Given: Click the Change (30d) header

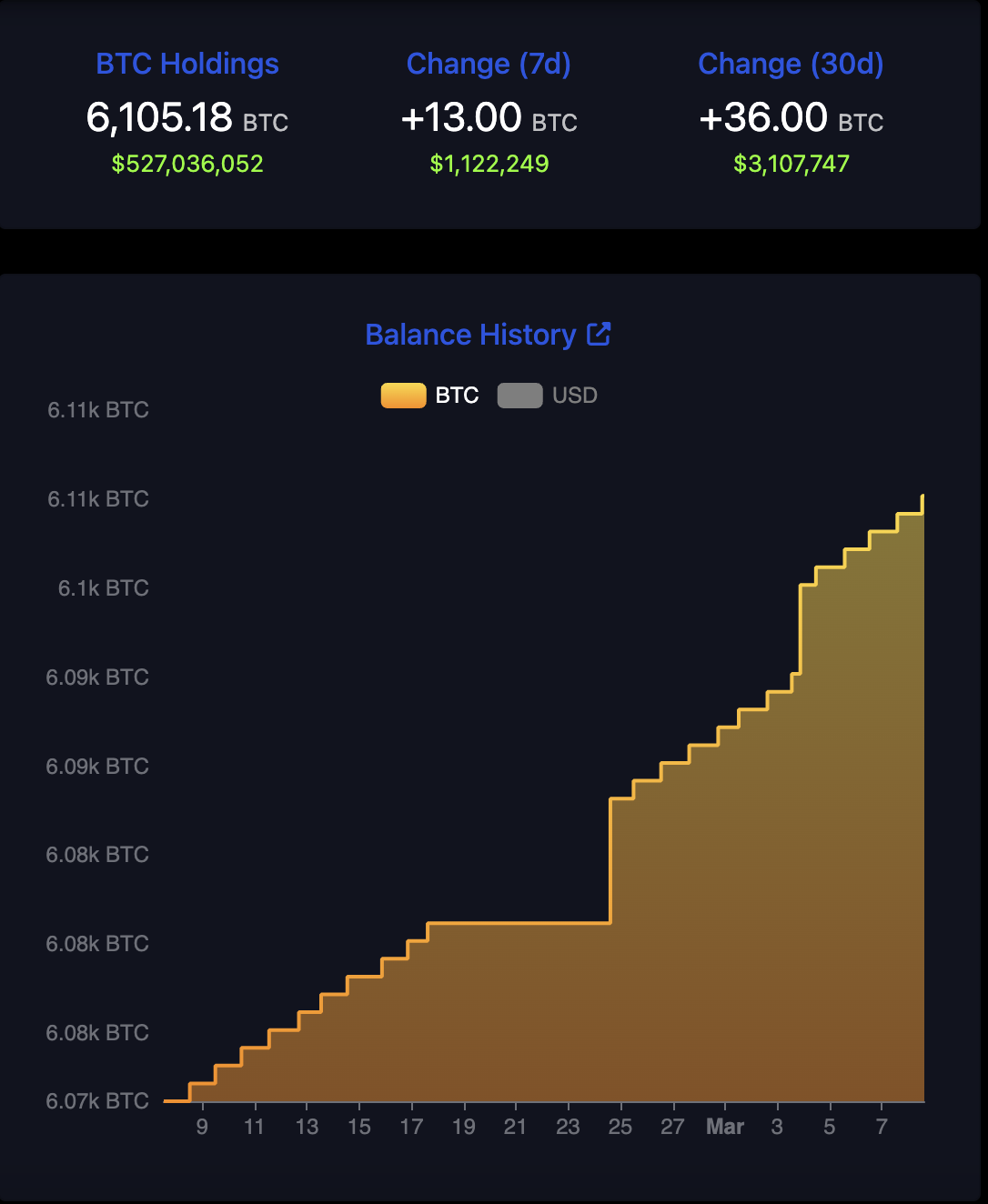Looking at the screenshot, I should pyautogui.click(x=791, y=64).
